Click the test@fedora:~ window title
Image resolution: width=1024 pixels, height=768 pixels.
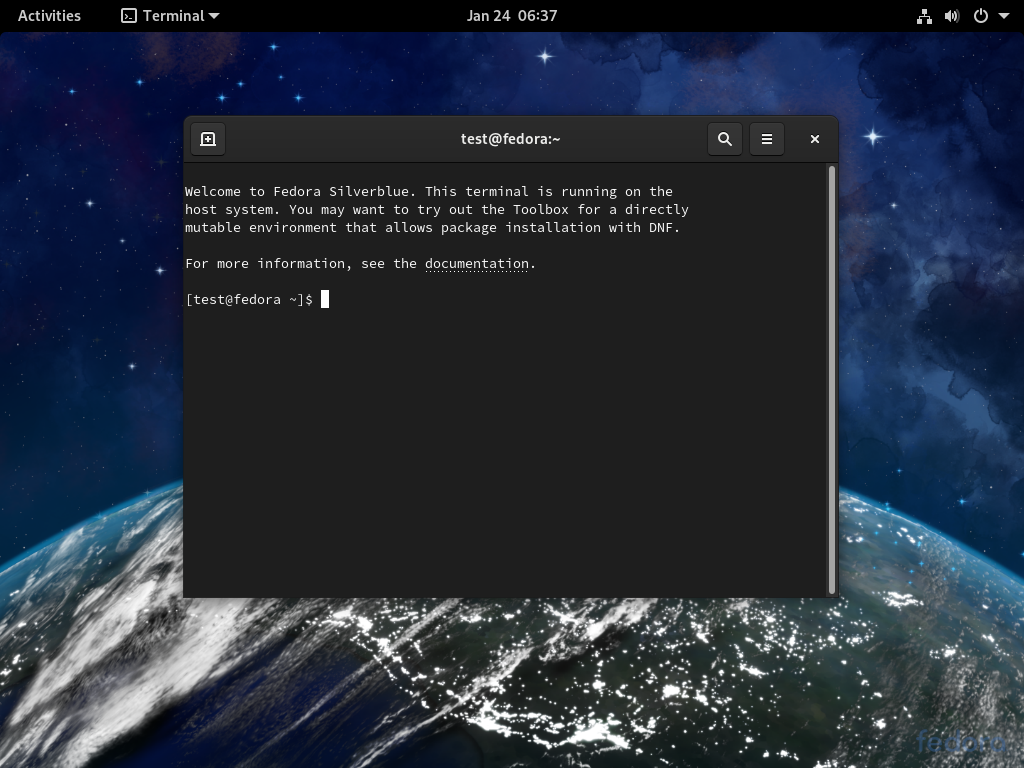point(511,139)
